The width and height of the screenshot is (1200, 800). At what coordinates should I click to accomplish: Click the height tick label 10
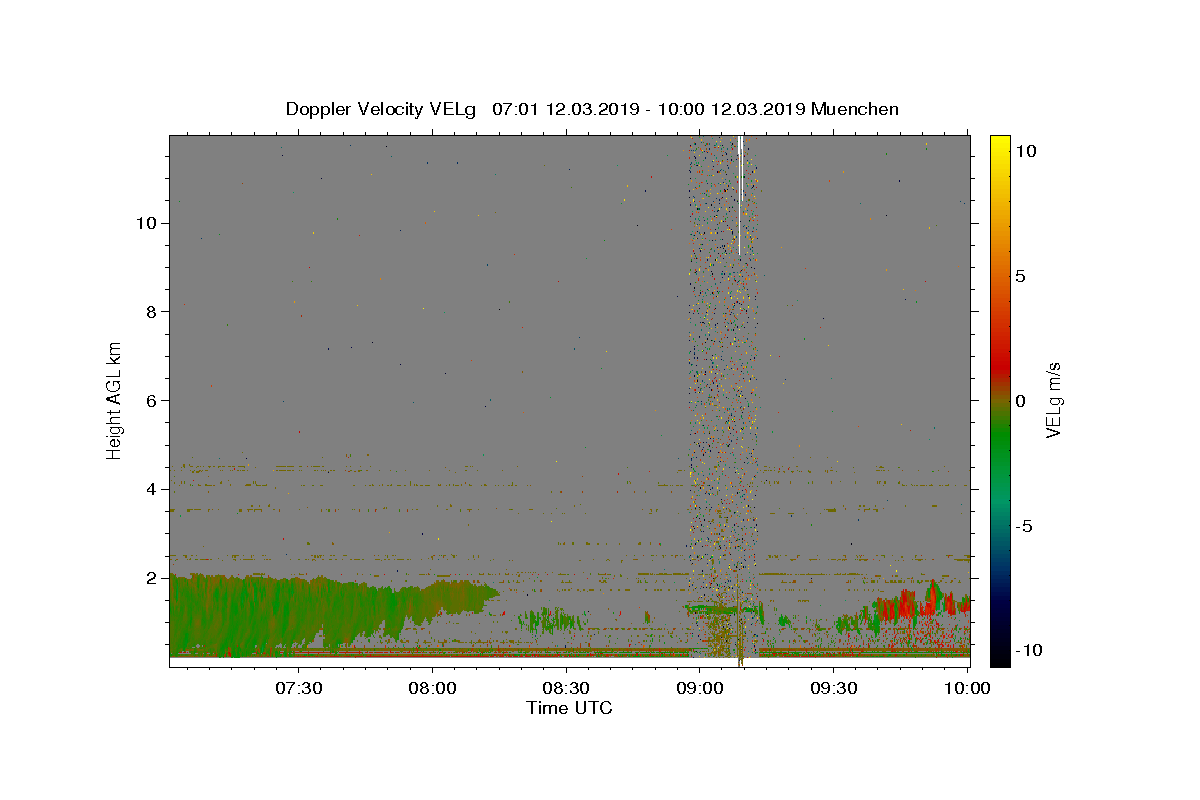pos(145,222)
